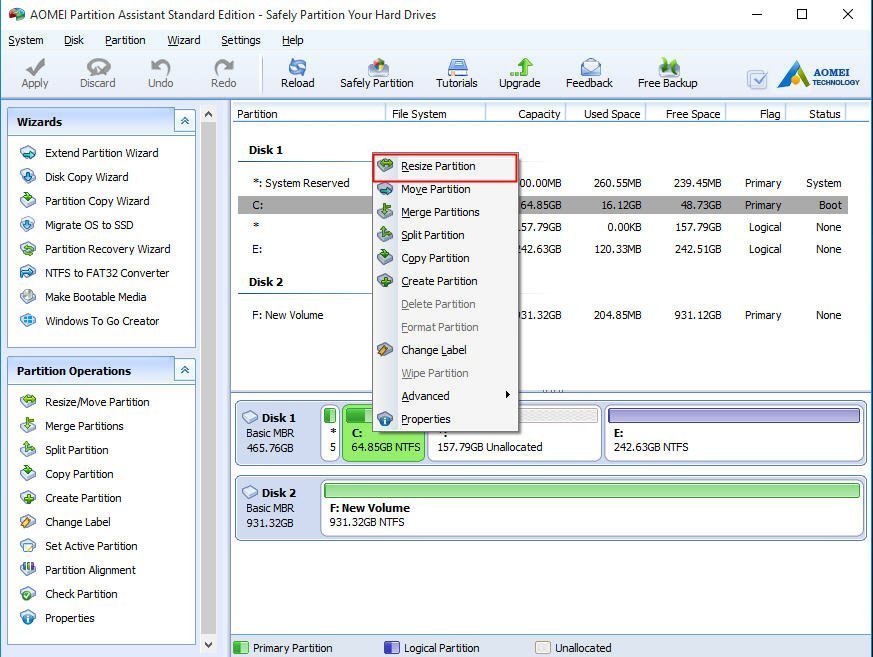Collapse the Partition Operations panel
Image resolution: width=873 pixels, height=657 pixels.
coord(185,370)
